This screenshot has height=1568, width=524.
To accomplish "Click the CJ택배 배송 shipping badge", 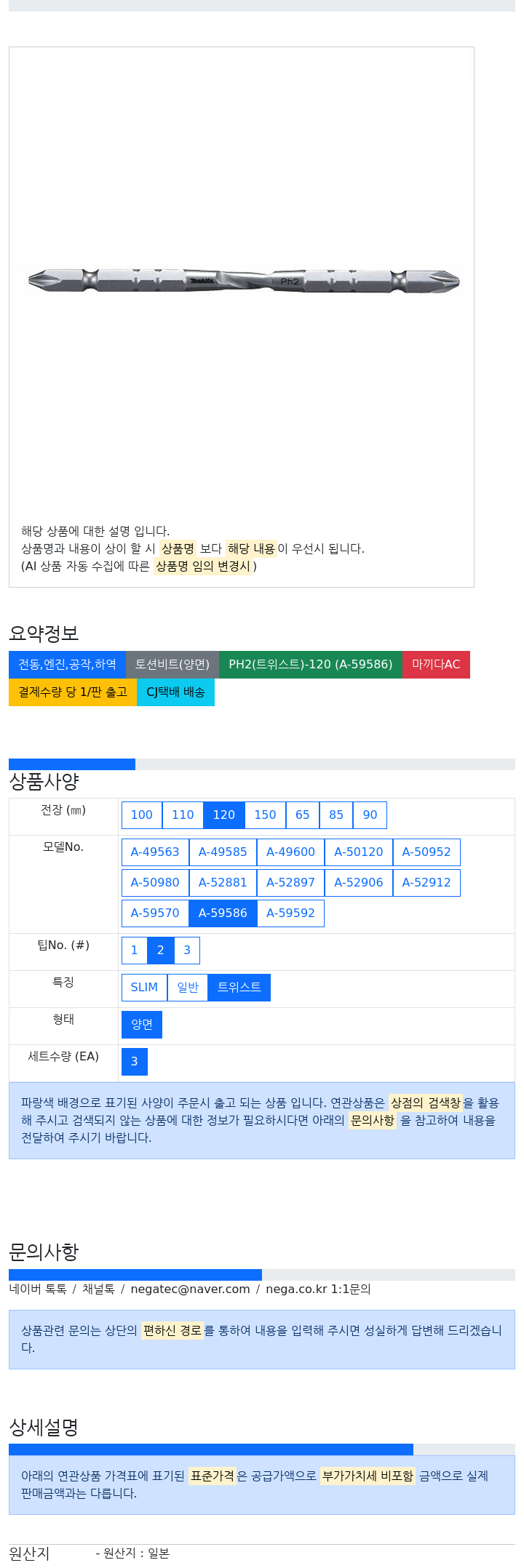I will point(175,692).
